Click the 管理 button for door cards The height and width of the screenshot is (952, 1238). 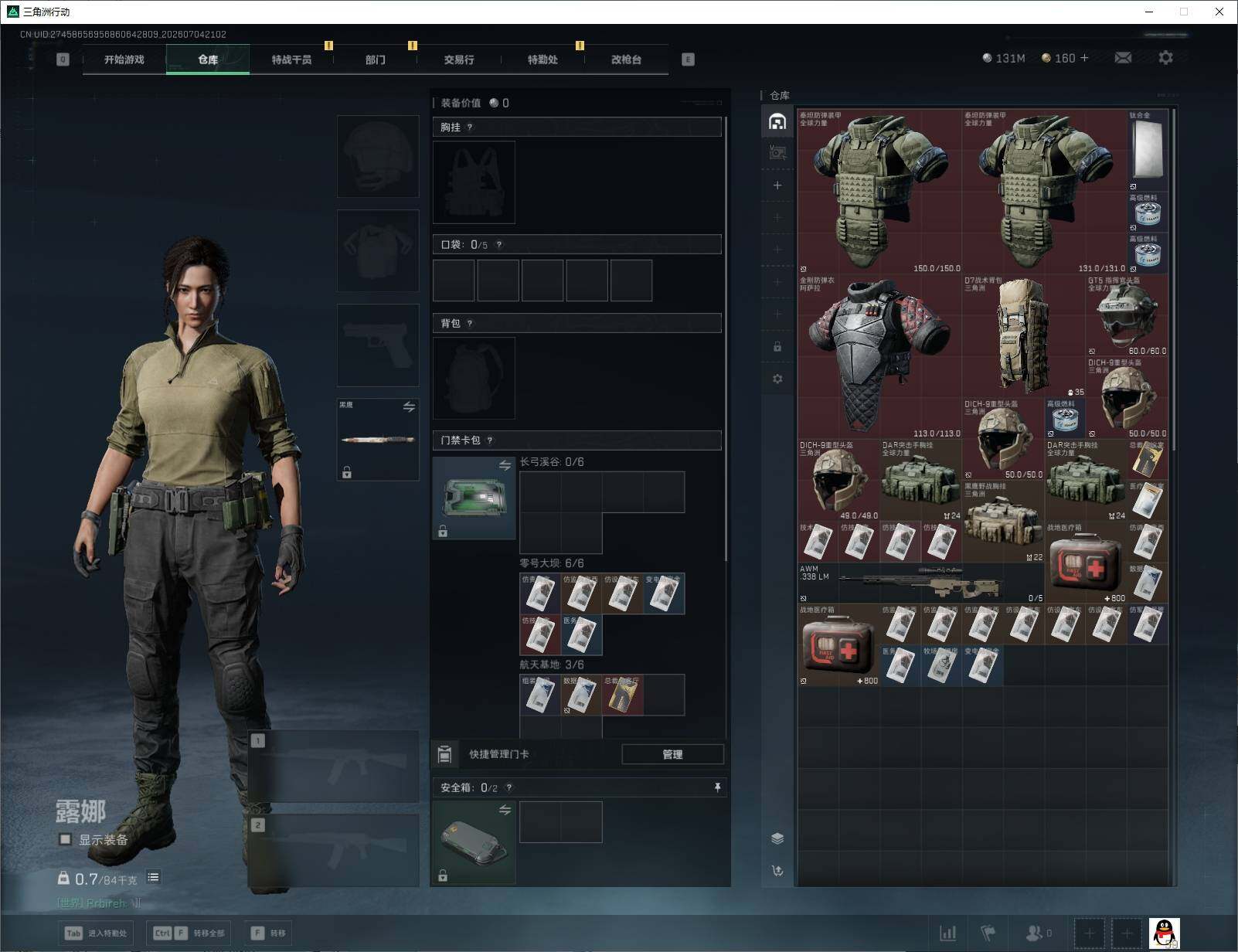pos(672,754)
